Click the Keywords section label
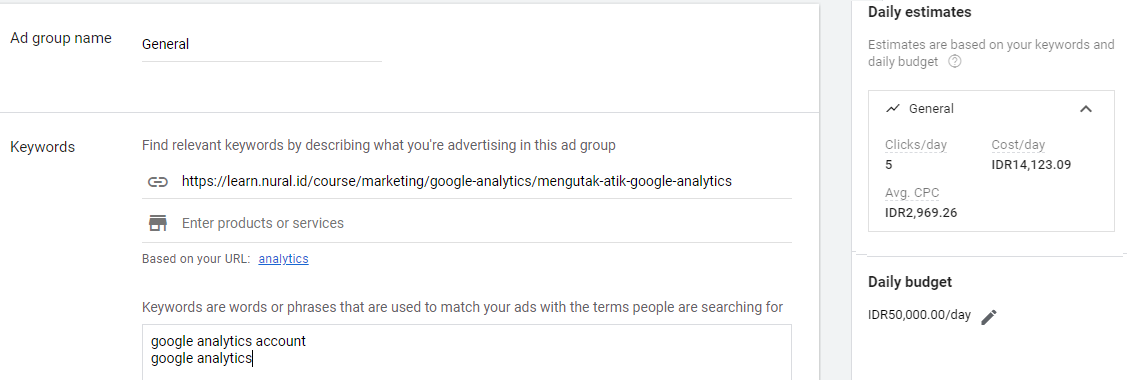The width and height of the screenshot is (1136, 380). click(43, 147)
